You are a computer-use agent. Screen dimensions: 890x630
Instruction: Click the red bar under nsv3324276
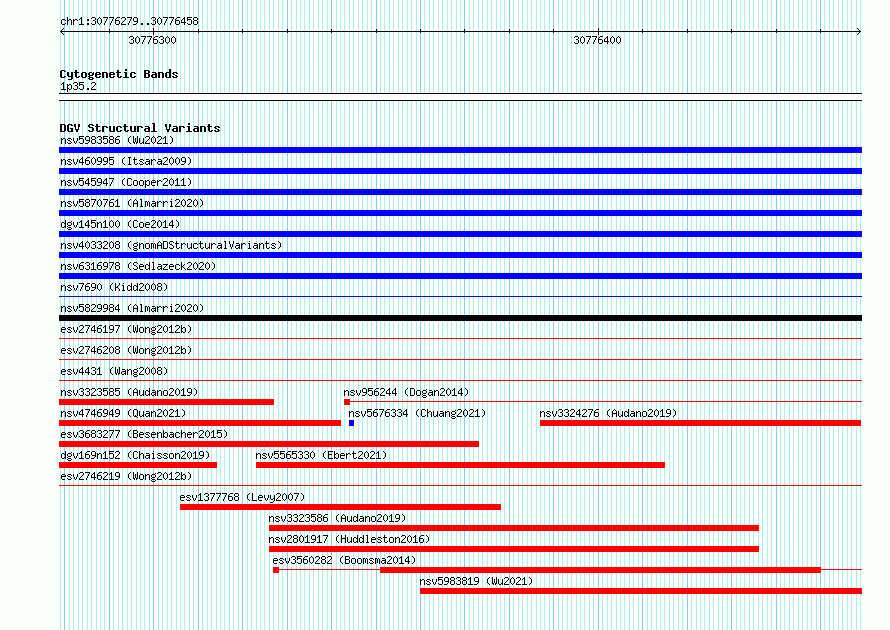[700, 423]
